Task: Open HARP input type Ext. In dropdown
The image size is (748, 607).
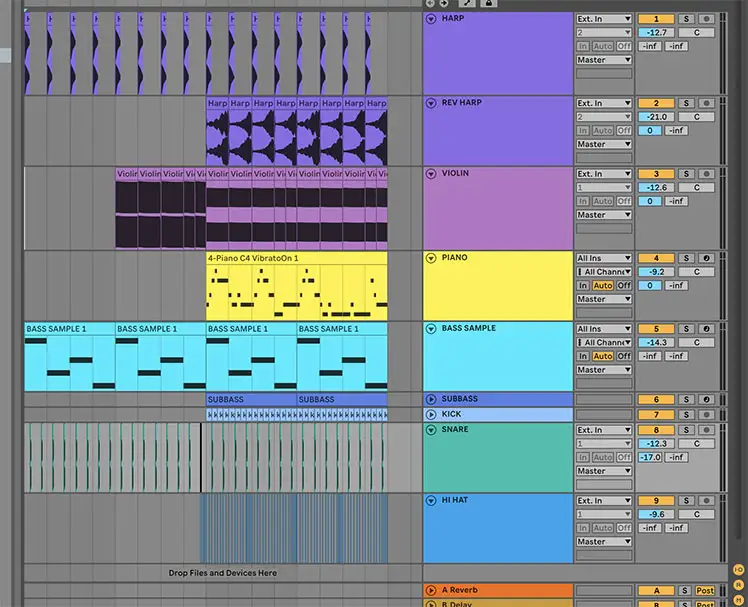Action: coord(604,19)
